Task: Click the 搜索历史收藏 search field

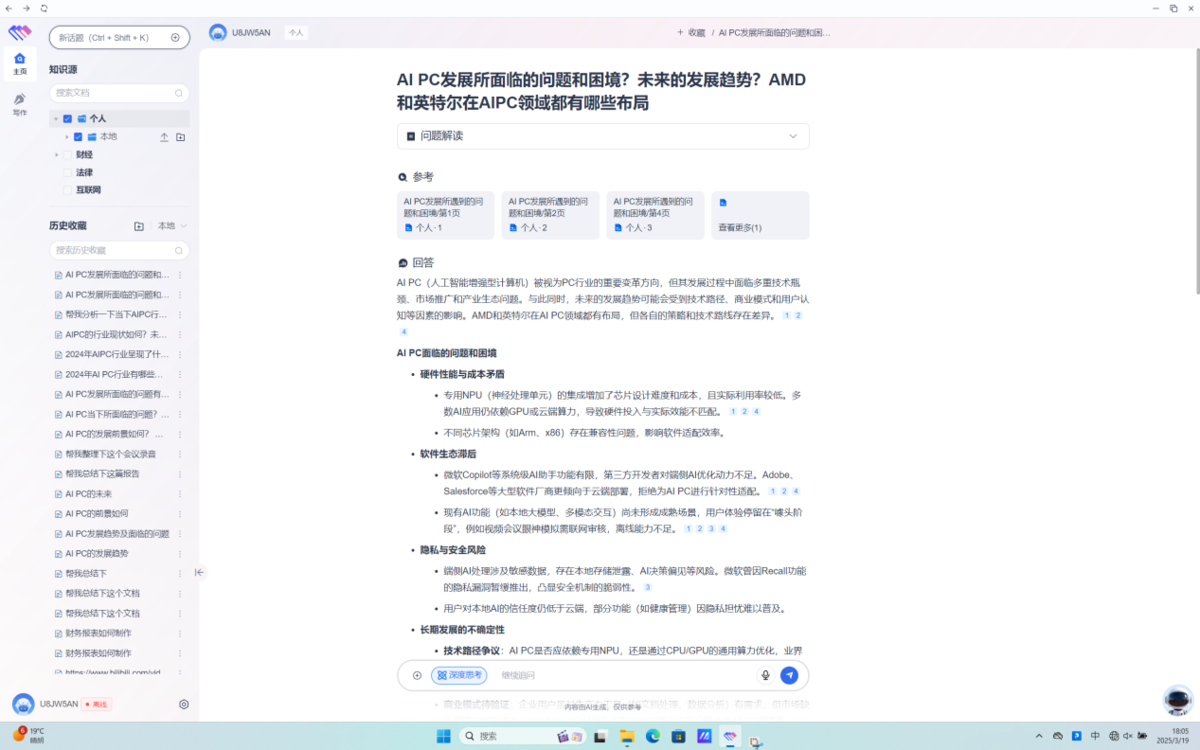Action: tap(119, 250)
